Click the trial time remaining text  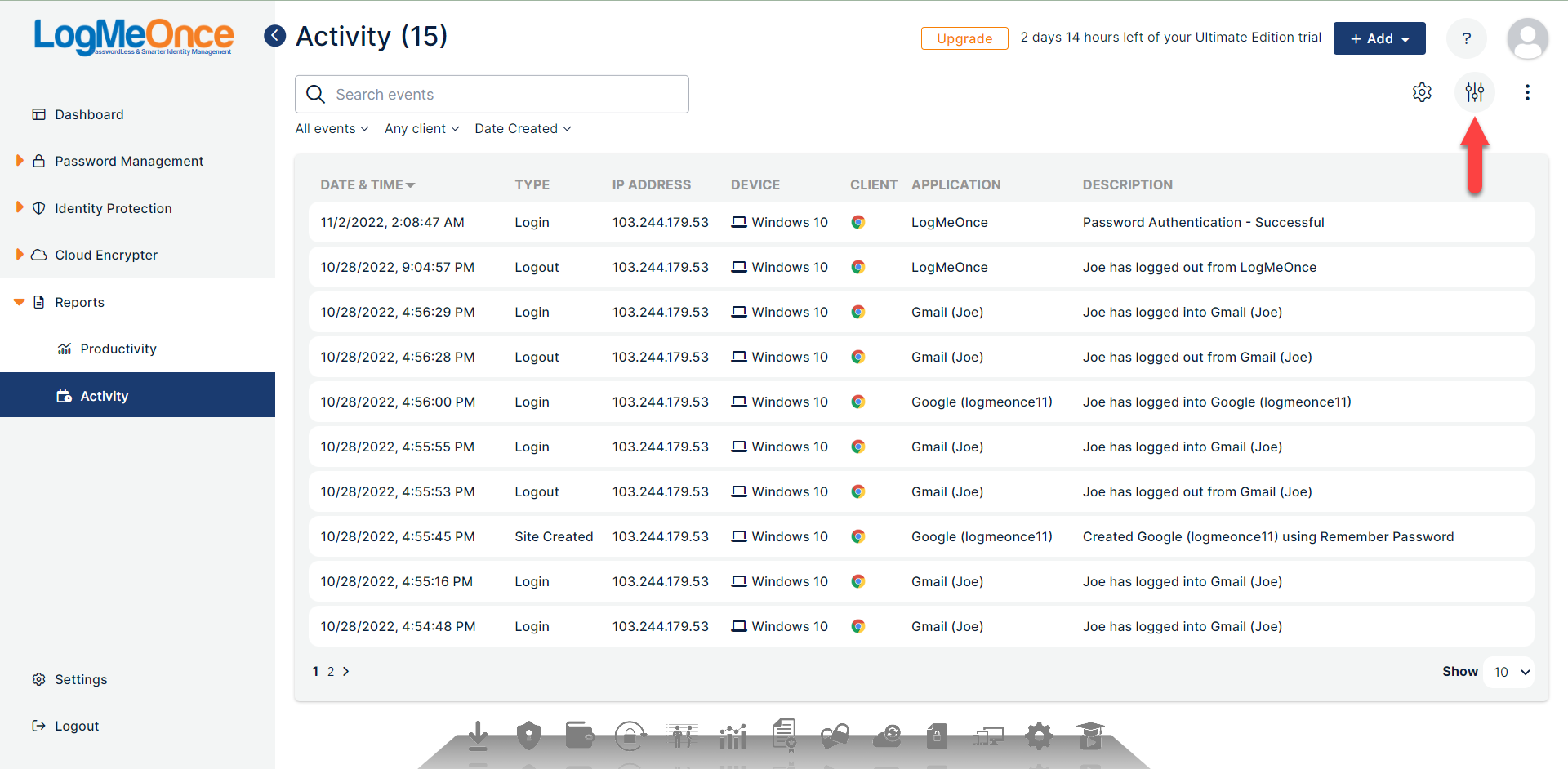pyautogui.click(x=1171, y=38)
